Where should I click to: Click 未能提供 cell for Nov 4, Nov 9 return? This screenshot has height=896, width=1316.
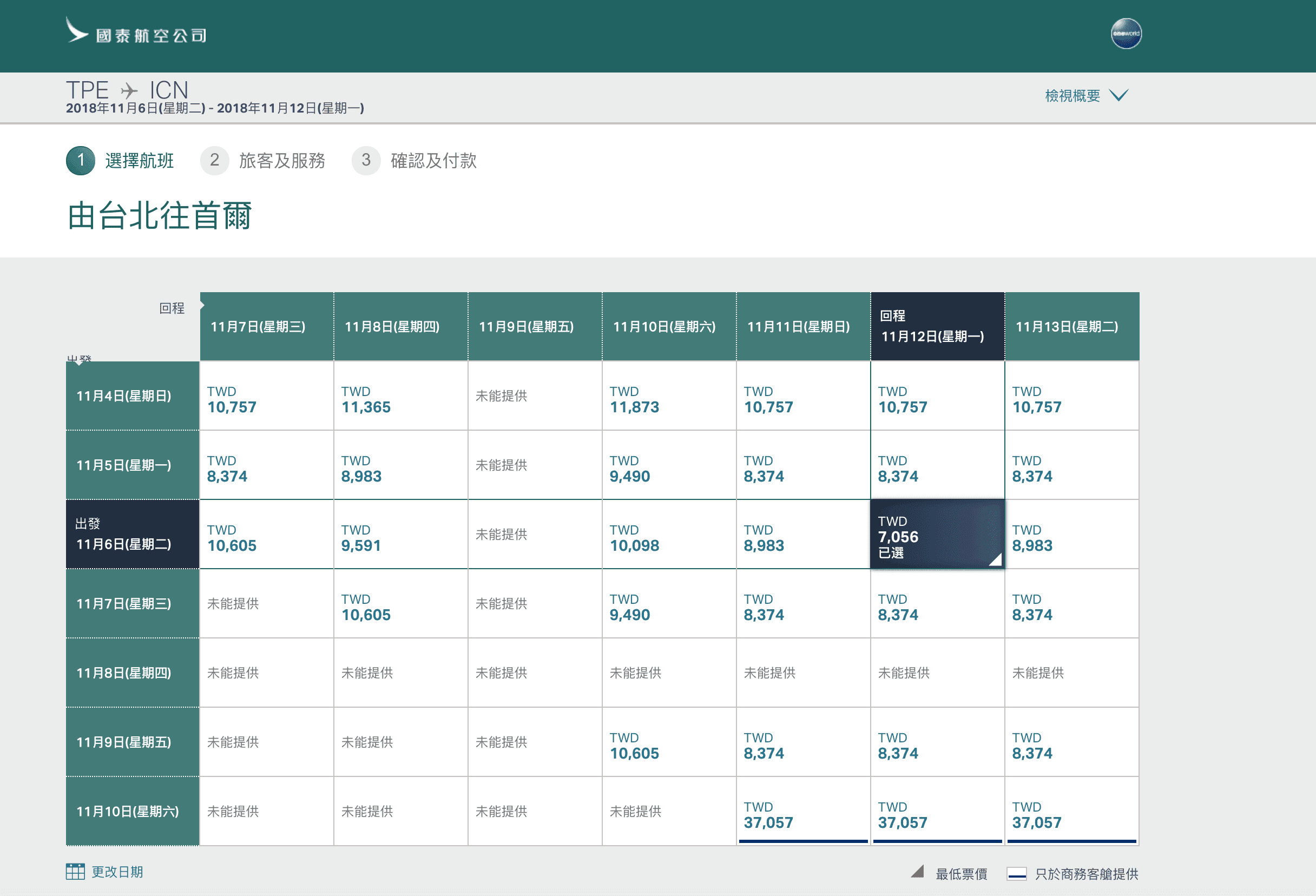pyautogui.click(x=535, y=396)
